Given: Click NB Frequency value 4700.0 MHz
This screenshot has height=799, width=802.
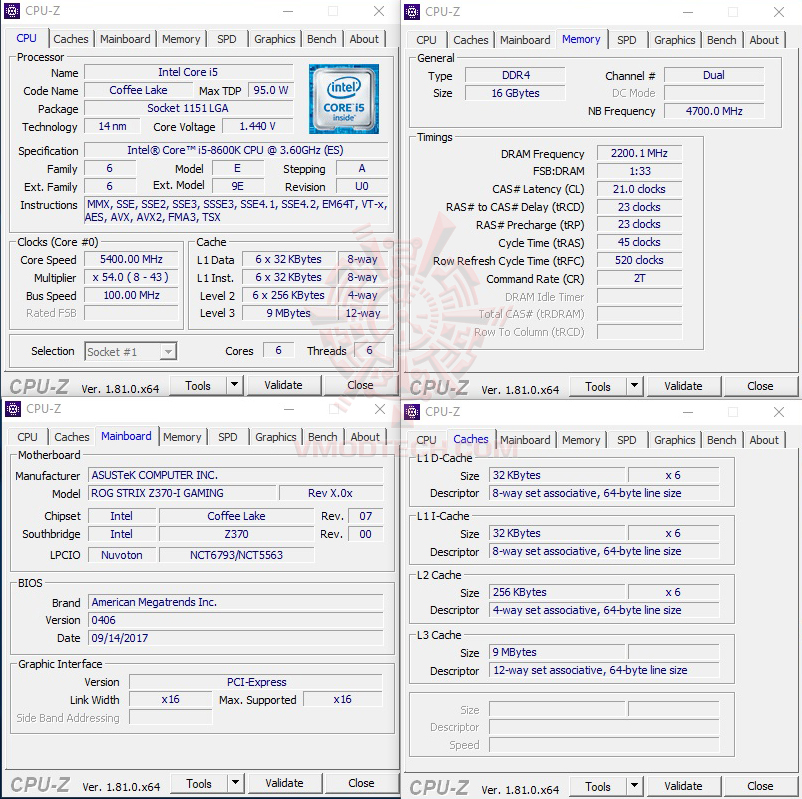Looking at the screenshot, I should coord(714,111).
